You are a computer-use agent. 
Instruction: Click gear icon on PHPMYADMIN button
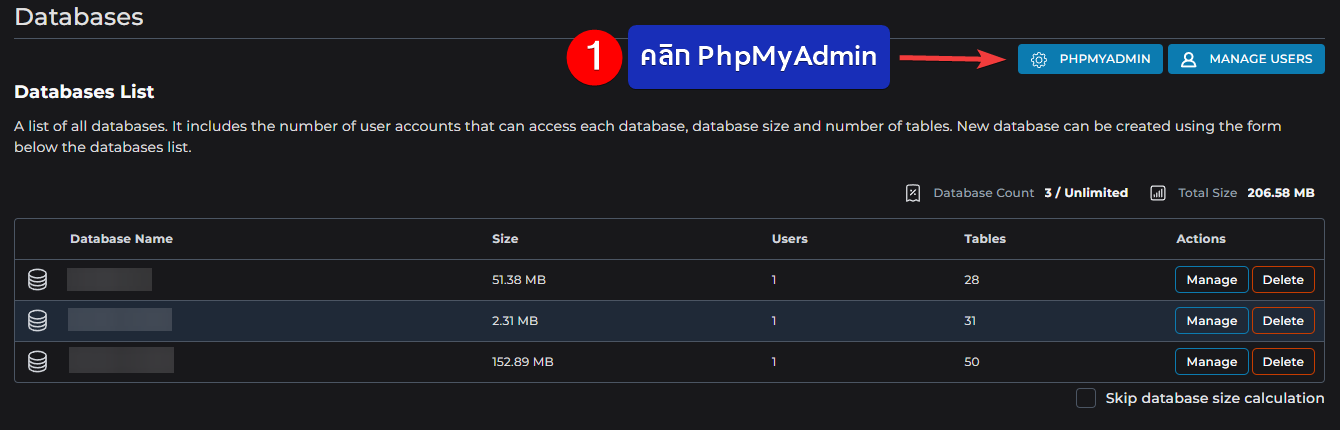1039,60
